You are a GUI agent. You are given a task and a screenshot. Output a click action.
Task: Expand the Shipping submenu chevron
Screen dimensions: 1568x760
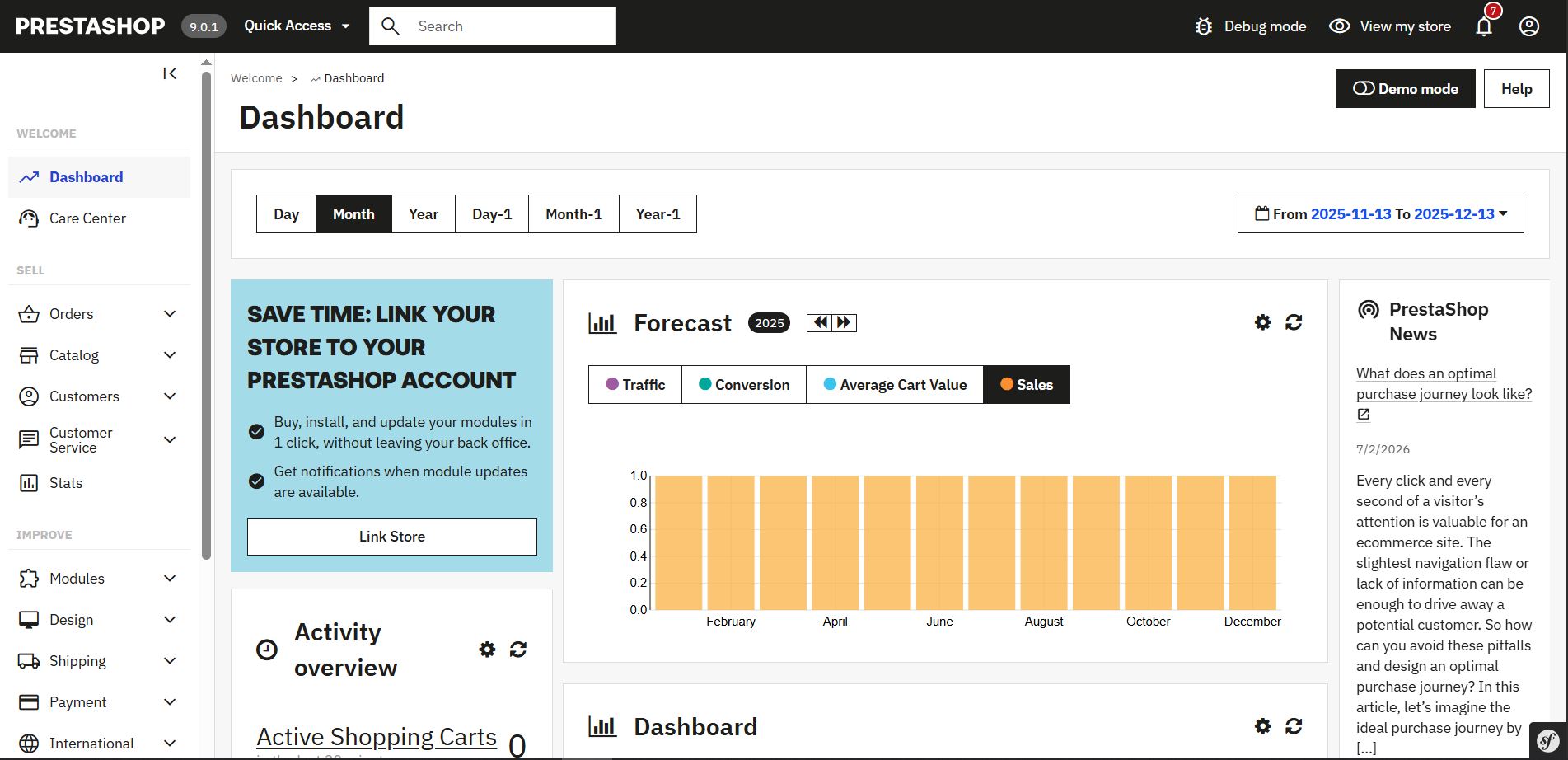[x=170, y=661]
